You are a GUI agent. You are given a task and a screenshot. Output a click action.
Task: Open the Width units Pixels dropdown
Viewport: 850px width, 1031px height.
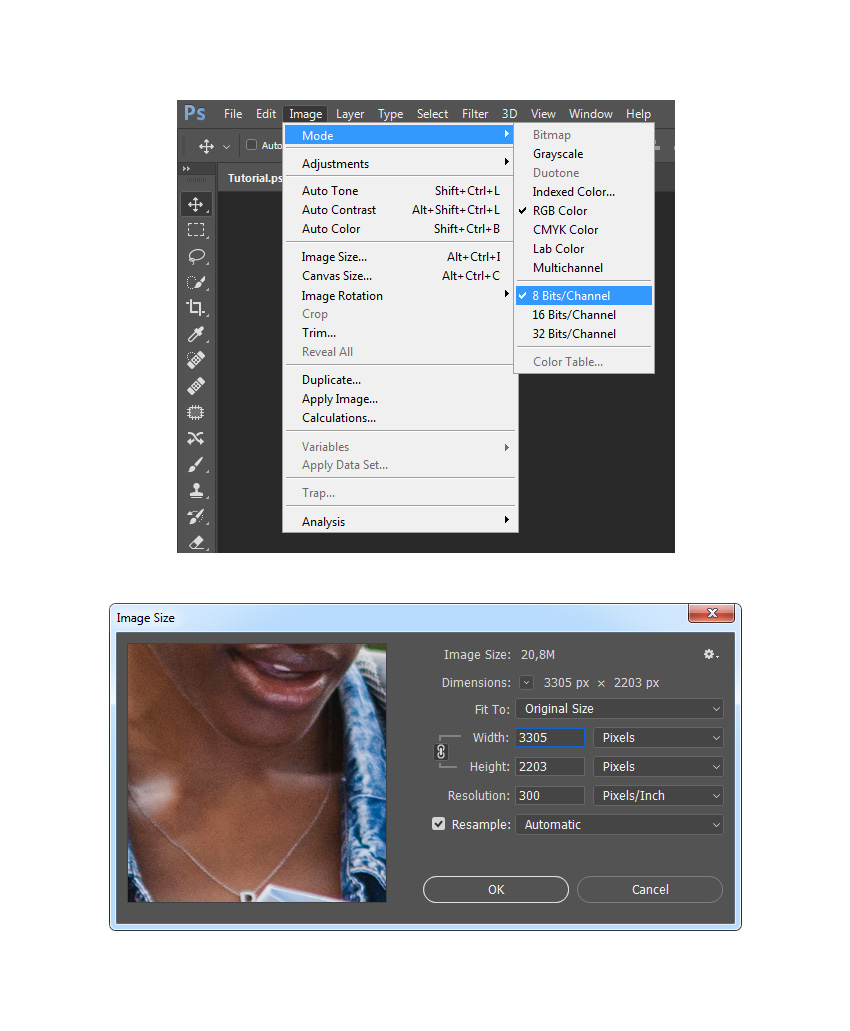pos(658,738)
